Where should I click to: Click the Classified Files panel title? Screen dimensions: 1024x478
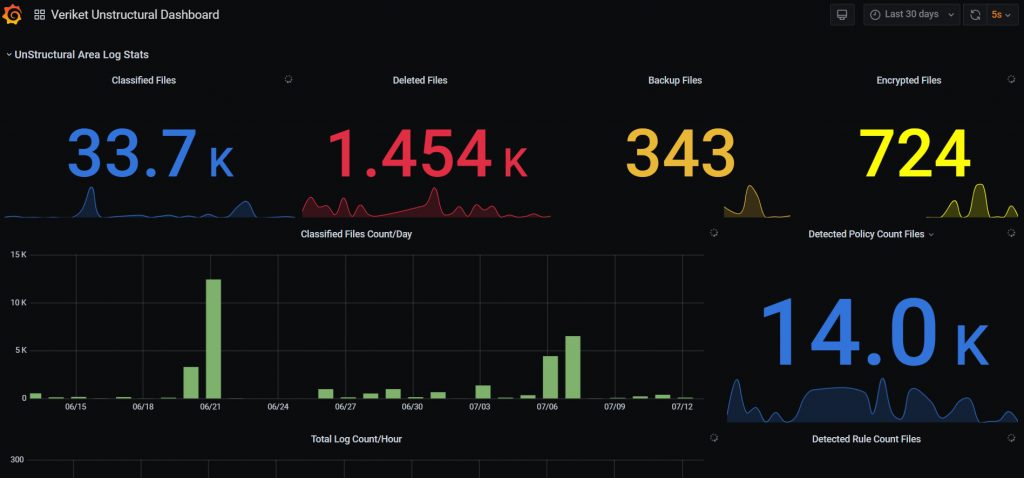point(144,80)
